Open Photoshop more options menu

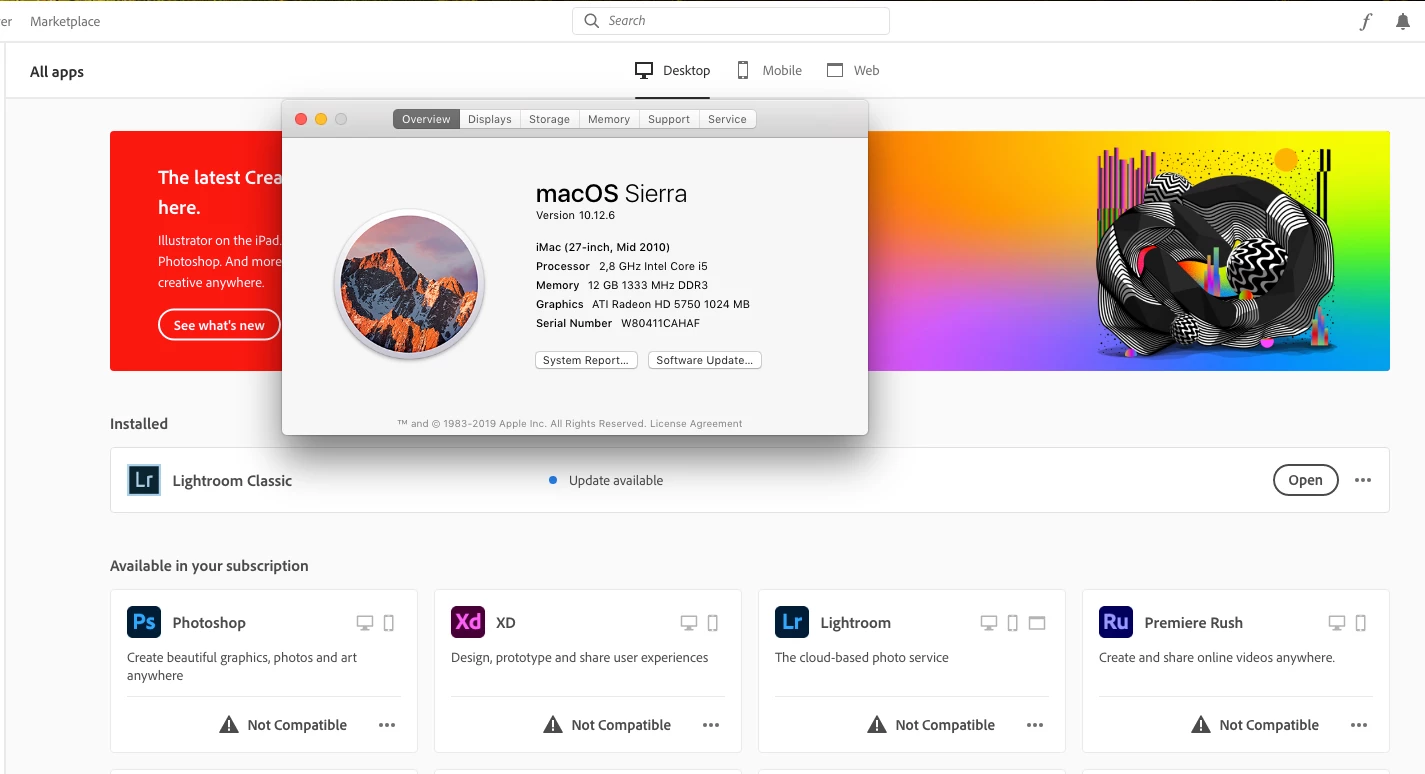[x=387, y=725]
